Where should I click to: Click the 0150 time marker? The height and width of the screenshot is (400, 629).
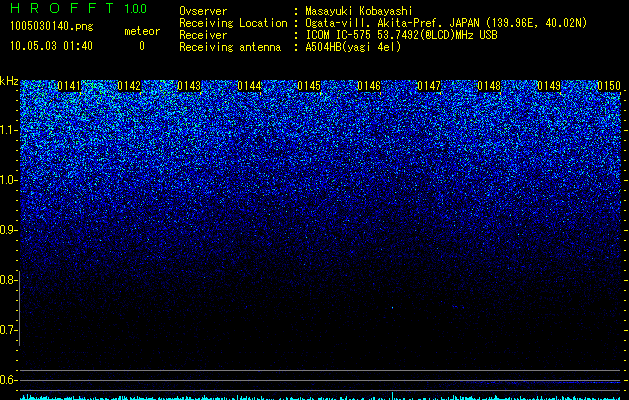[x=609, y=86]
